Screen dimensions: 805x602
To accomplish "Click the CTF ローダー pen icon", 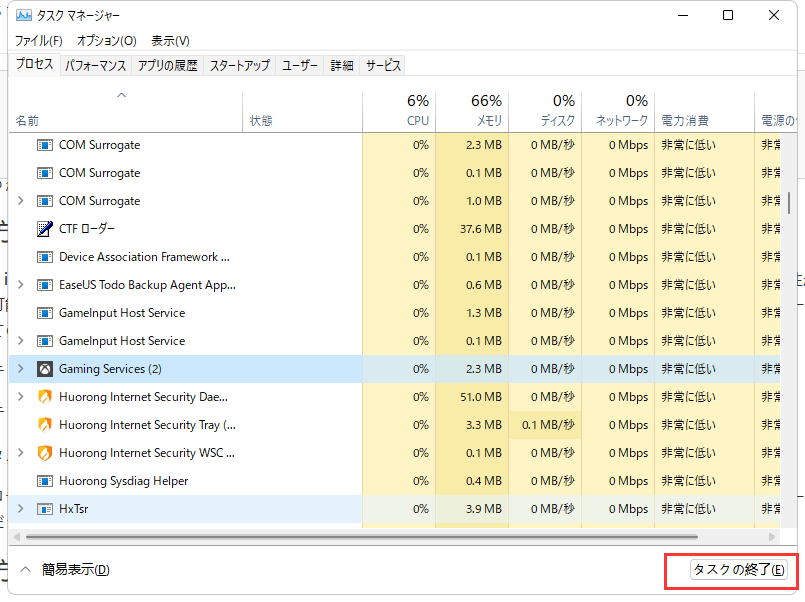I will click(x=45, y=229).
